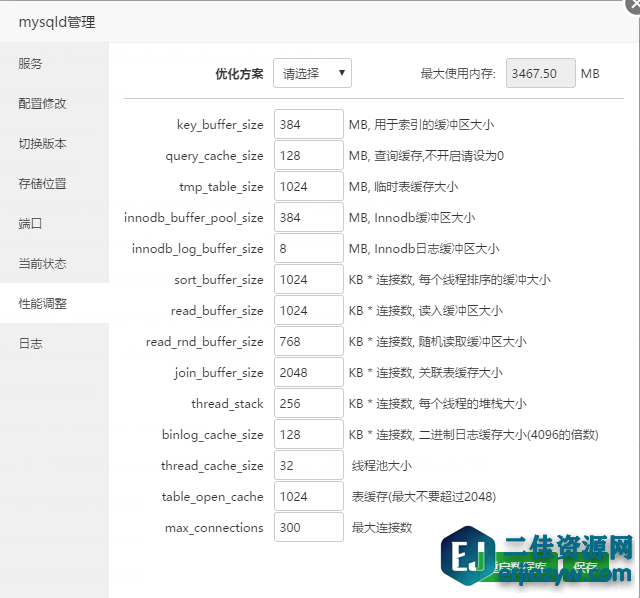Expand the 优化方案 请选择 dropdown
The width and height of the screenshot is (640, 598).
[312, 73]
